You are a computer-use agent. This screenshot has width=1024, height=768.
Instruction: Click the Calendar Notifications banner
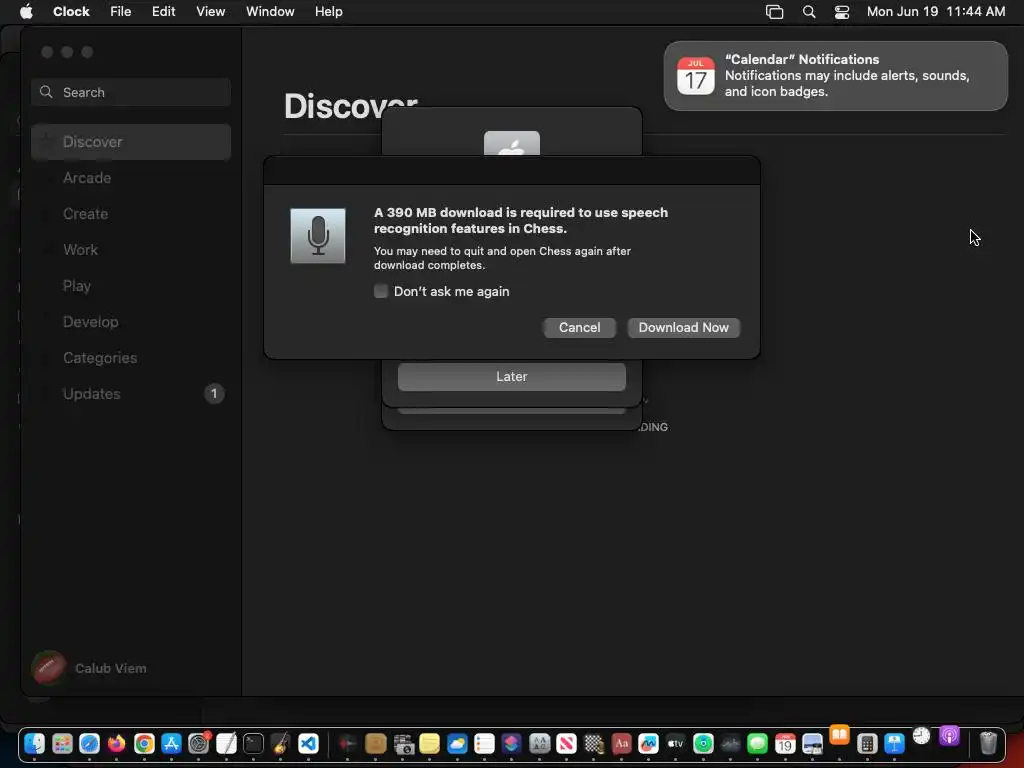point(835,76)
